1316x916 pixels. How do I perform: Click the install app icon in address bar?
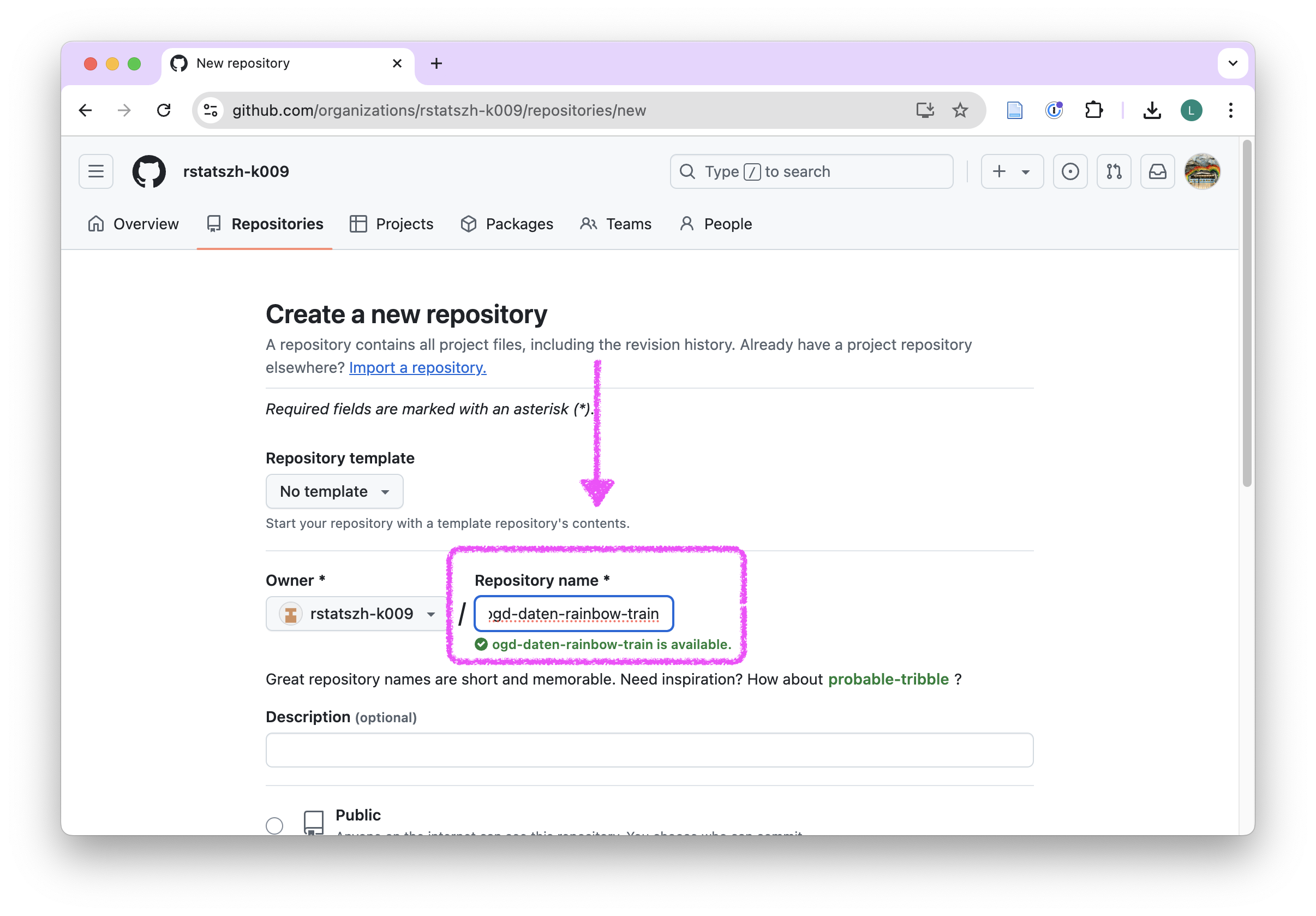pos(924,110)
